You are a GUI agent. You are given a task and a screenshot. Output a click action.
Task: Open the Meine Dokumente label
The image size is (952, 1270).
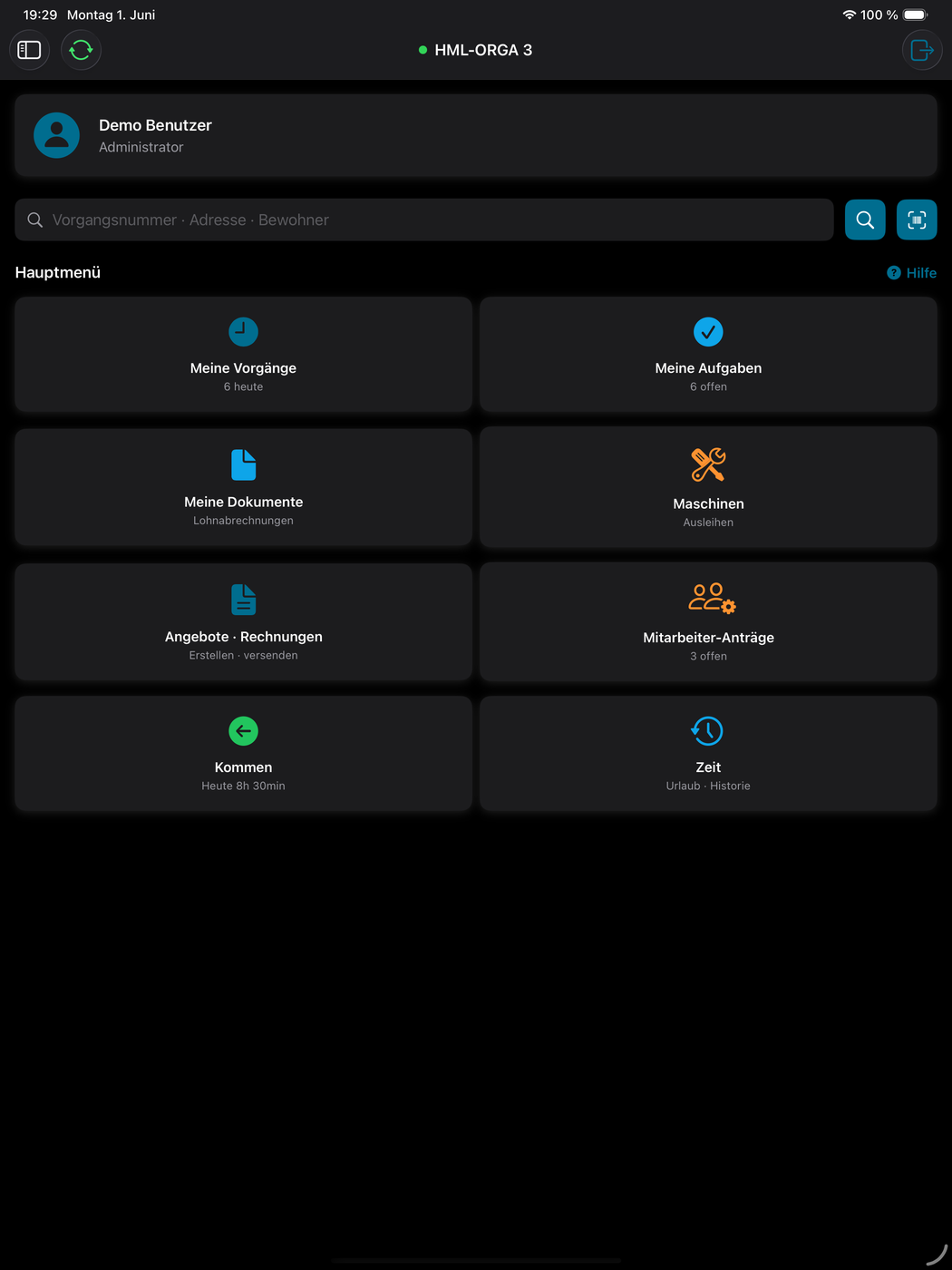(x=243, y=502)
